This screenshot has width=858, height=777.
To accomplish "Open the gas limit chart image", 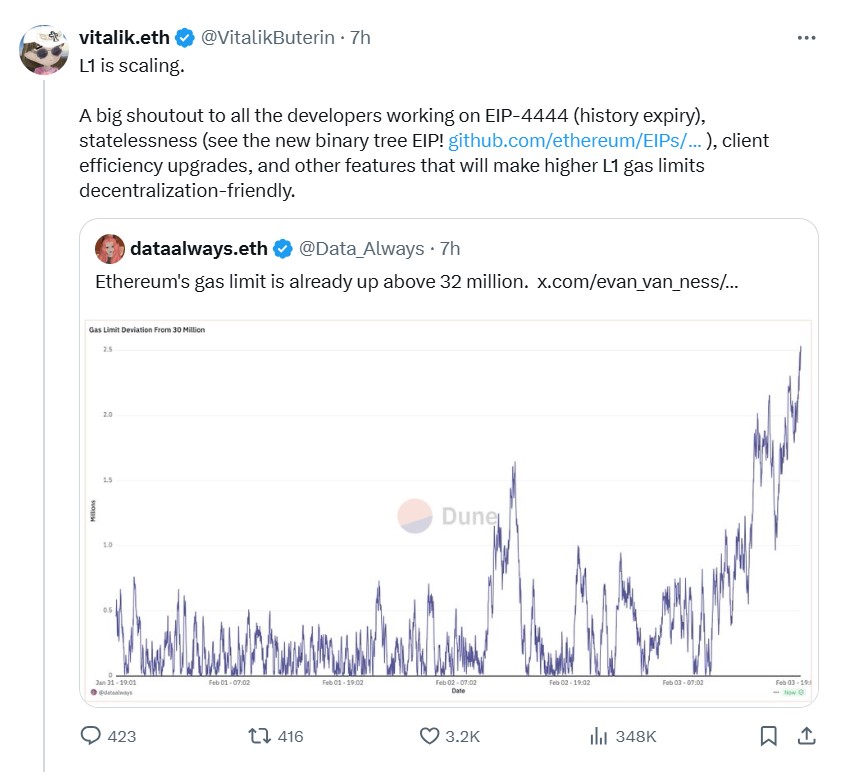I will click(448, 510).
